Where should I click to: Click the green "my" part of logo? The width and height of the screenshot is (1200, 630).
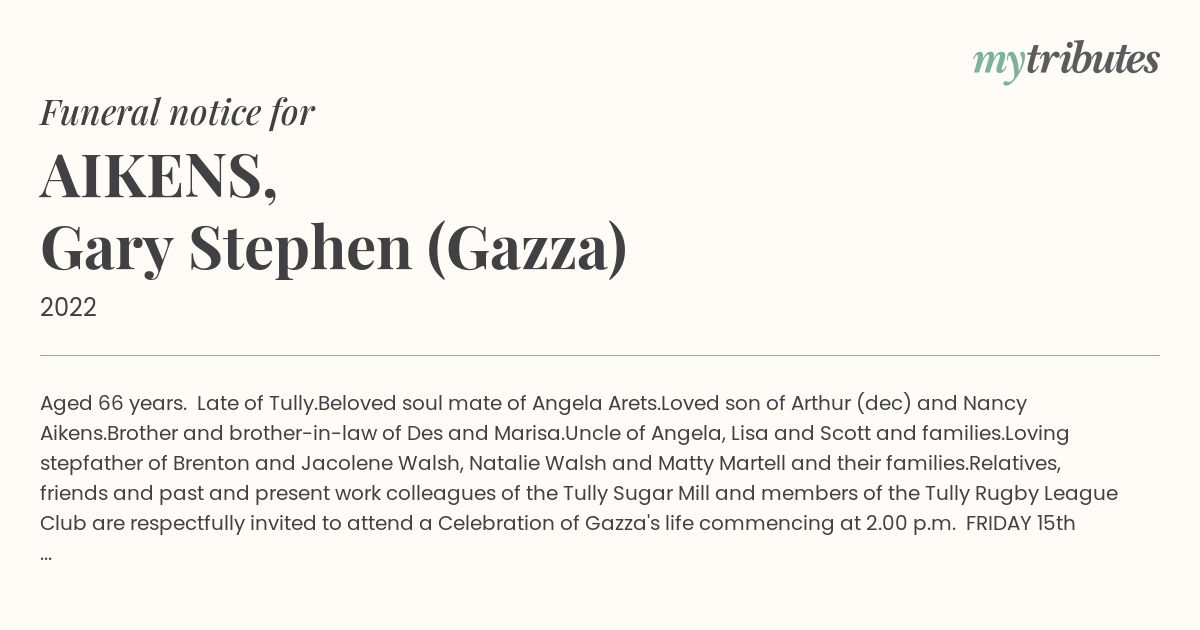(x=999, y=66)
